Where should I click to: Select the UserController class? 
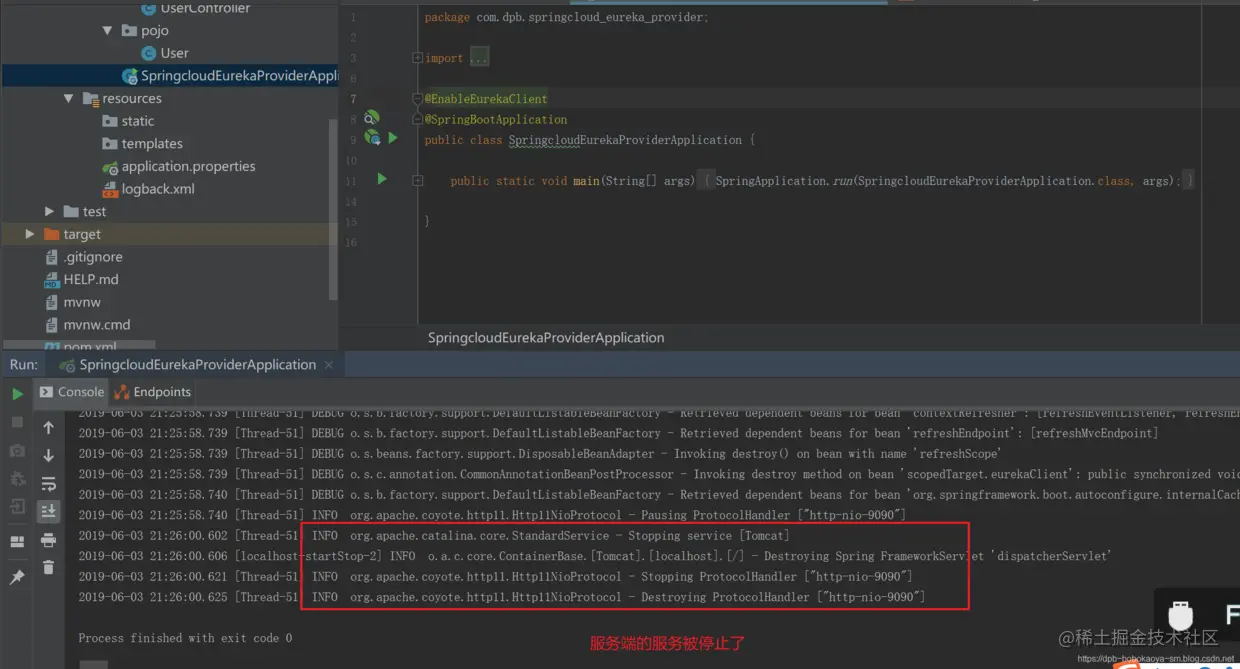[x=205, y=8]
